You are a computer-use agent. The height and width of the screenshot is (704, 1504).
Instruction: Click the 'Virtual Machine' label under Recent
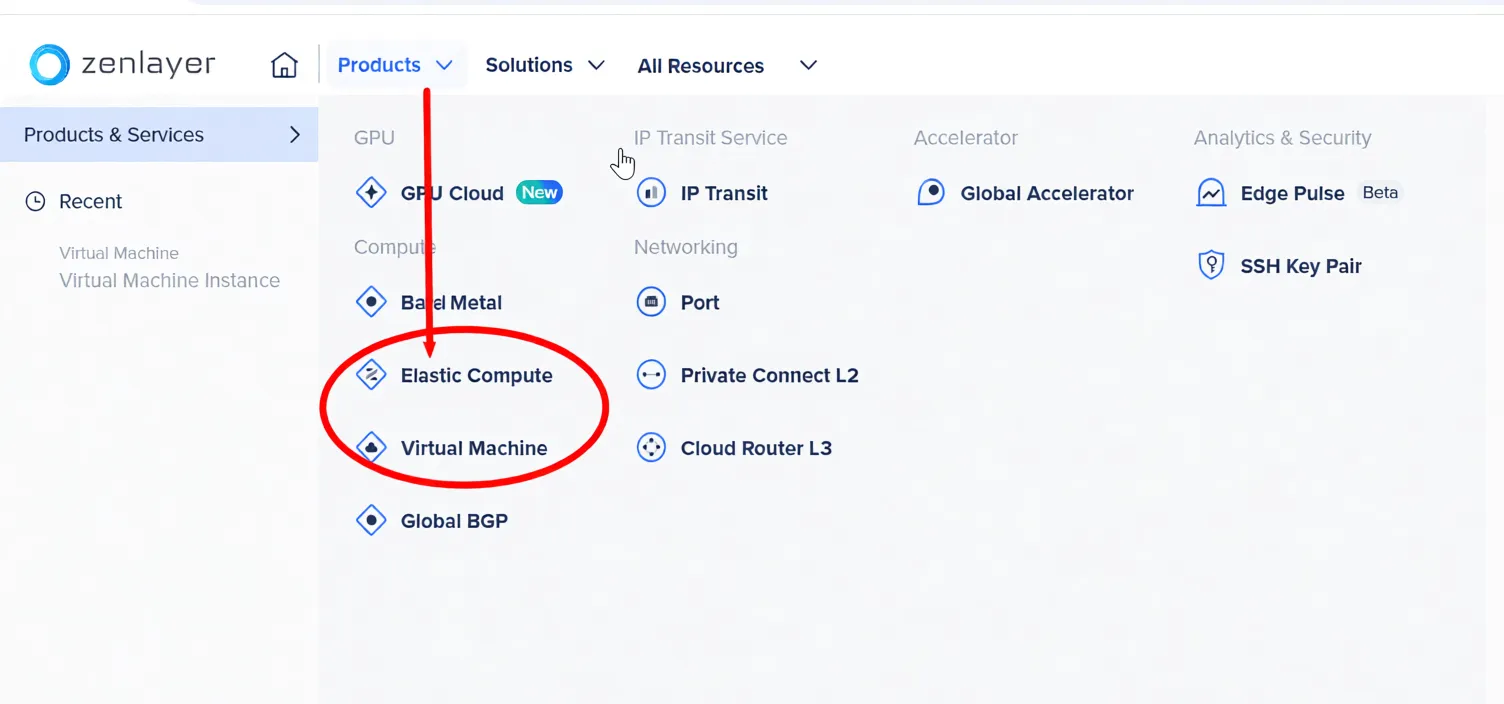[x=118, y=253]
